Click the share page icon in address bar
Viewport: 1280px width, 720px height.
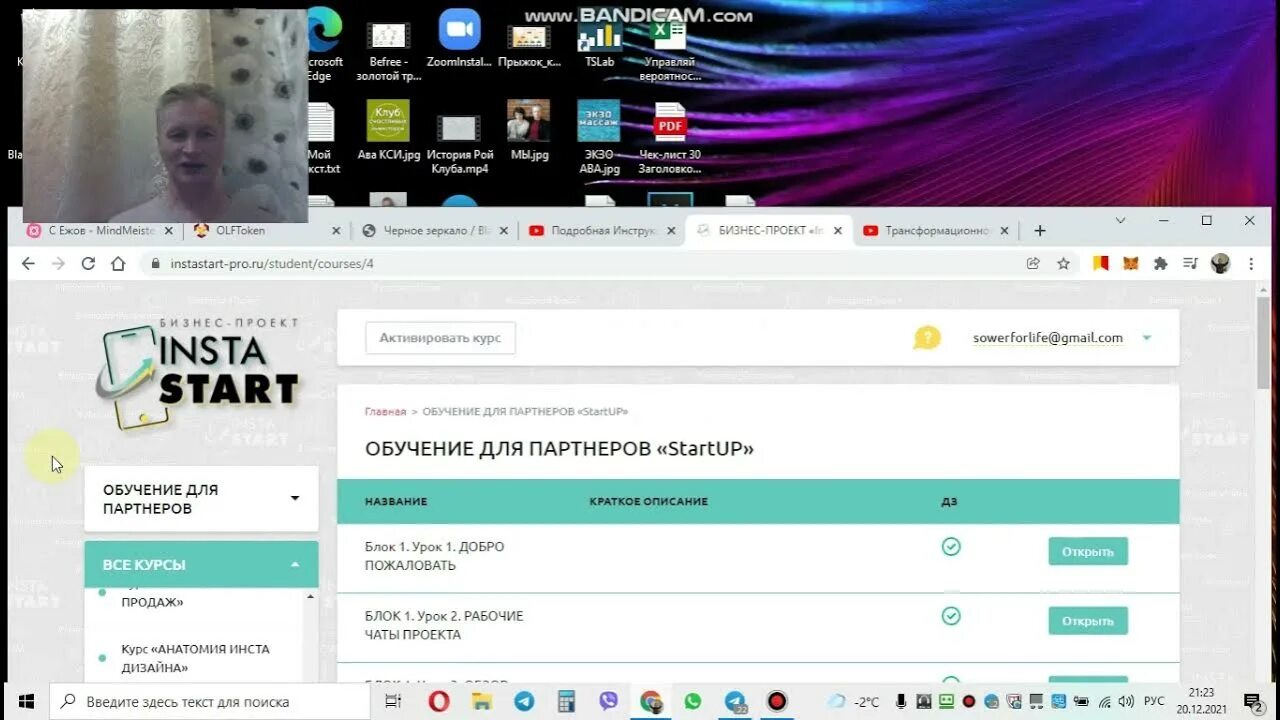1033,263
